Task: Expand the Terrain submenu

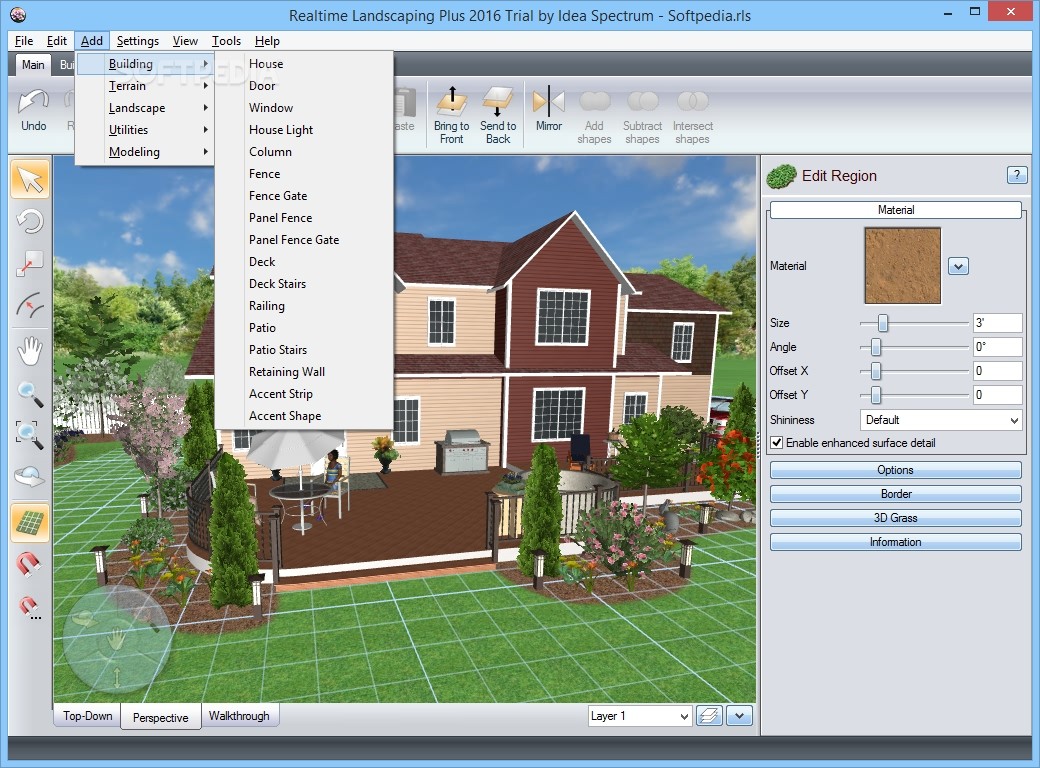Action: click(144, 86)
